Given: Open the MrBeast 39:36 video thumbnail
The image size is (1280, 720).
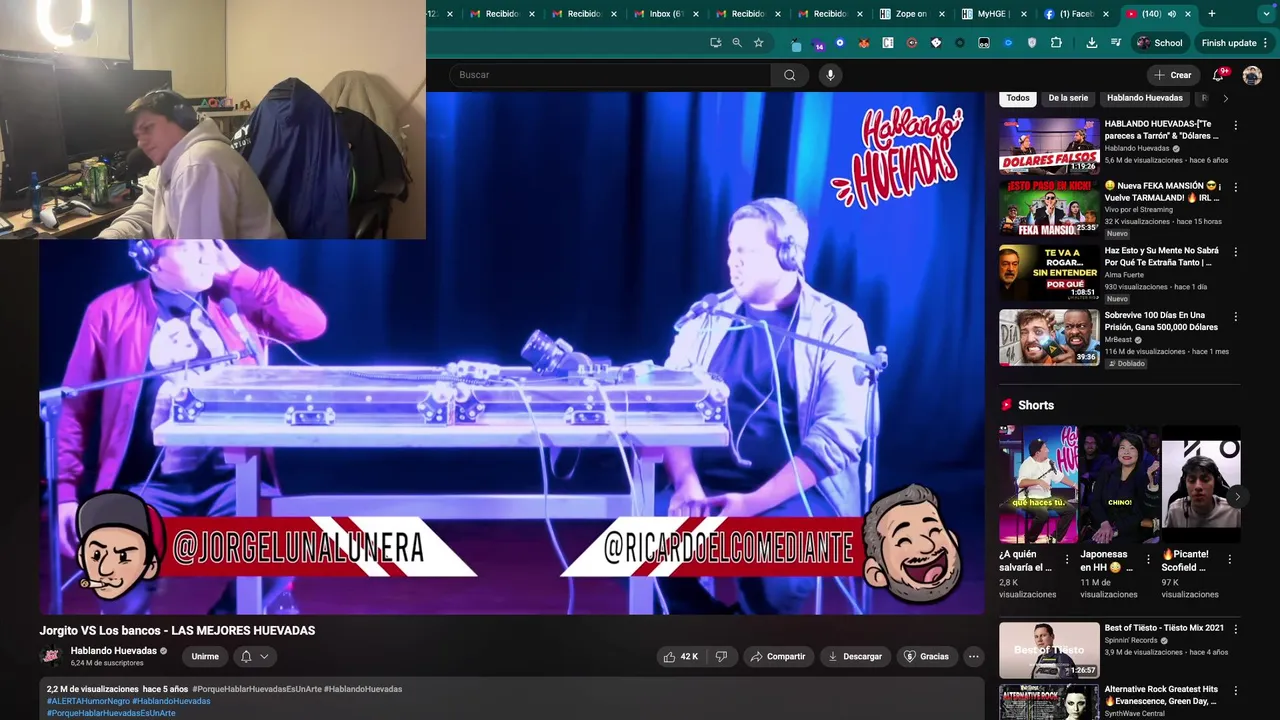Looking at the screenshot, I should point(1049,337).
